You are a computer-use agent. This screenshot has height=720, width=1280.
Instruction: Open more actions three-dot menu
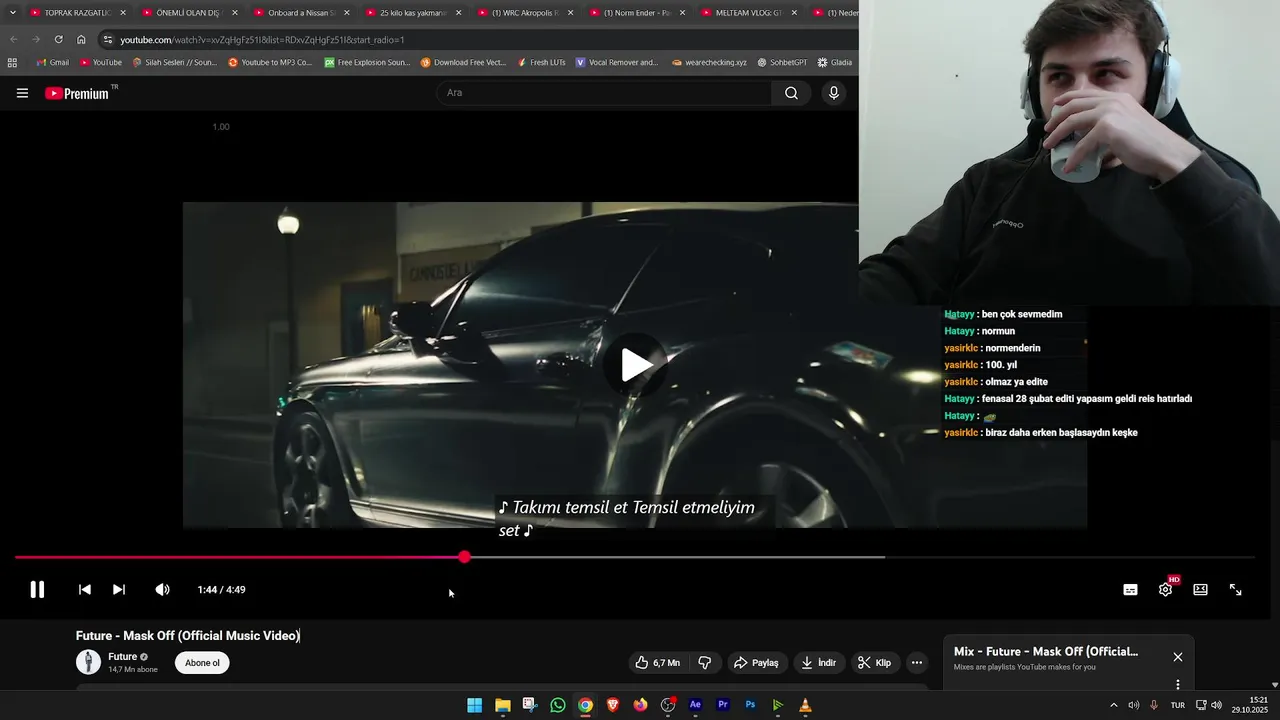[917, 663]
